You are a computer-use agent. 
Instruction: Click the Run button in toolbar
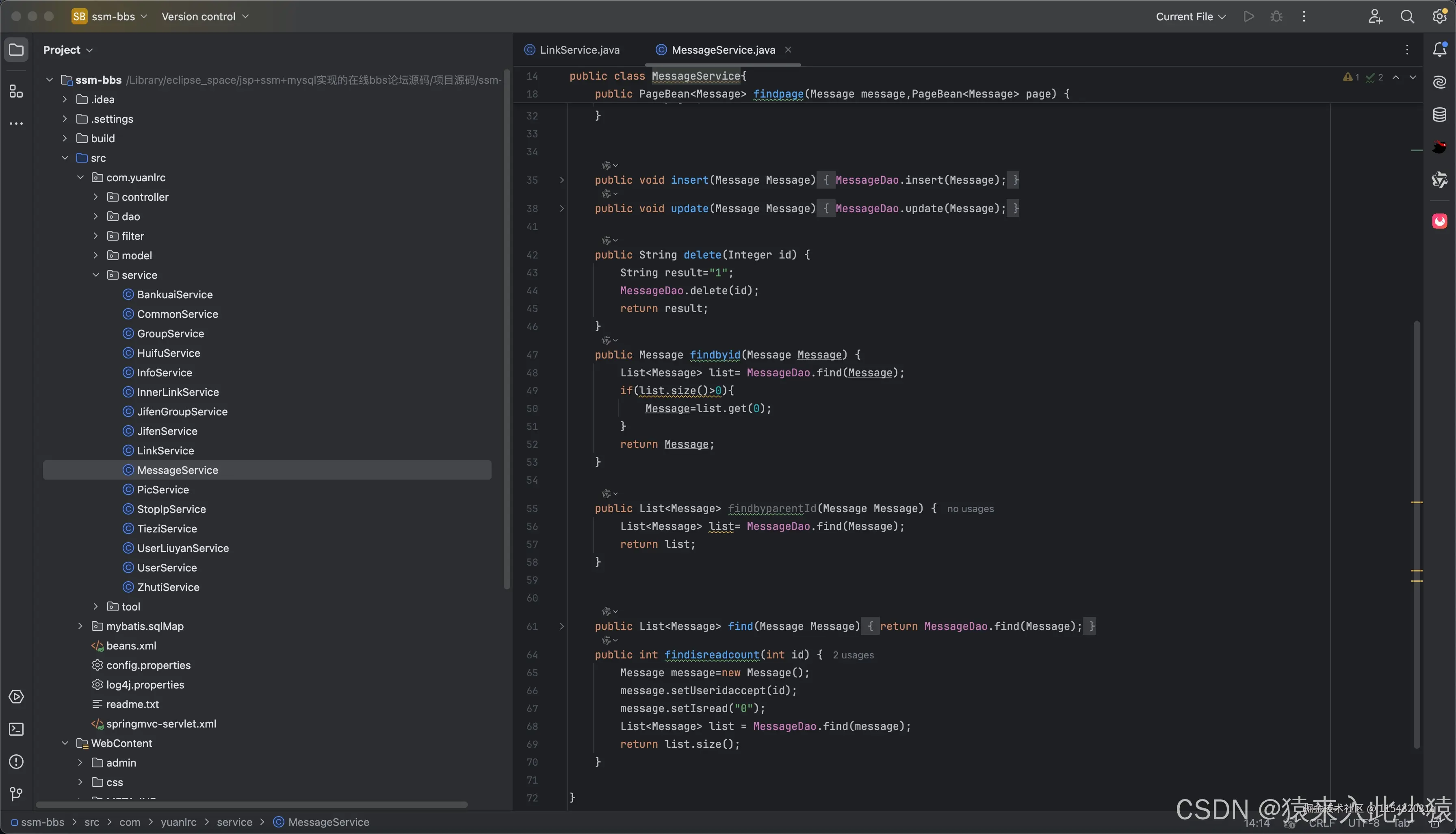pyautogui.click(x=1249, y=17)
